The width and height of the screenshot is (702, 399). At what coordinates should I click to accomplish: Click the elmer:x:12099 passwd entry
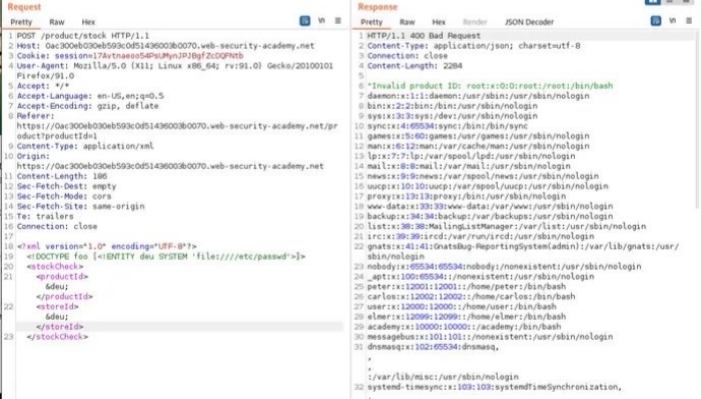467,317
